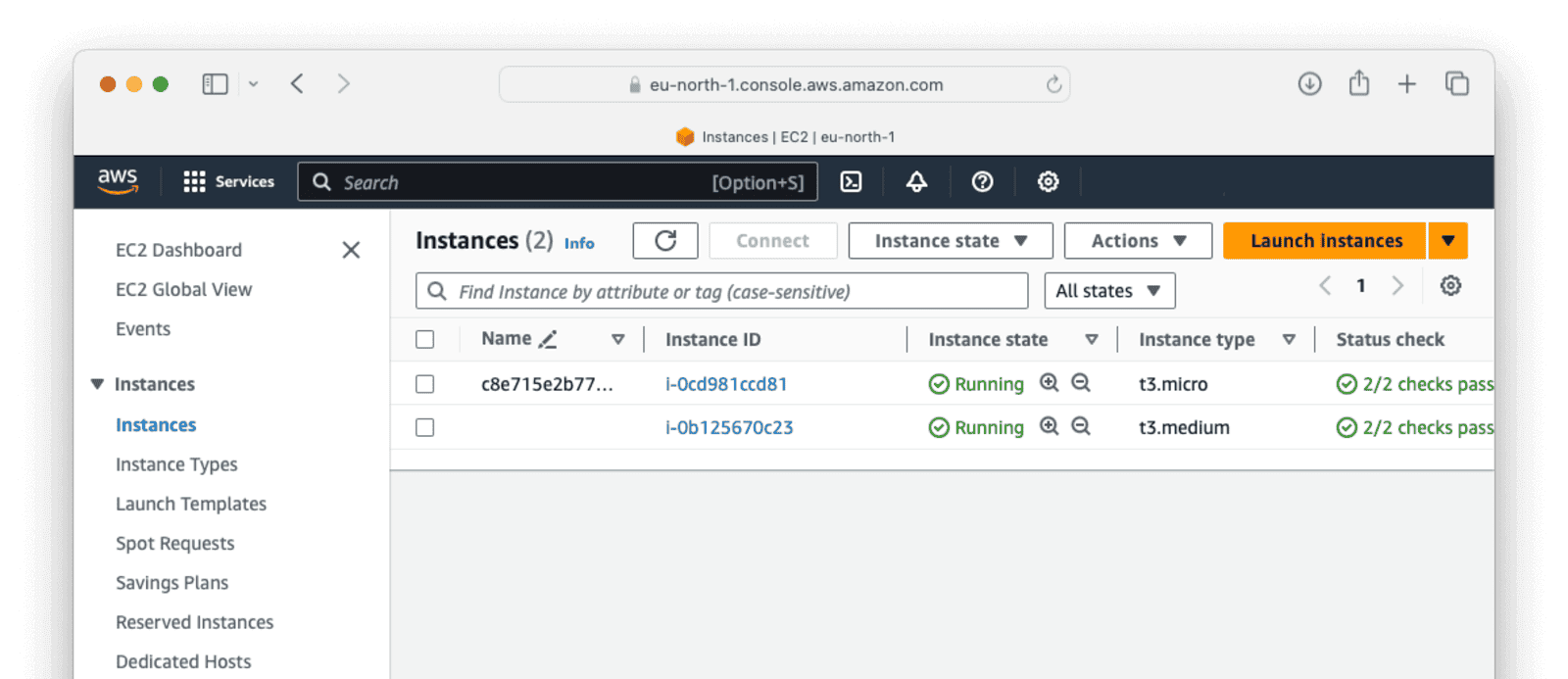1568x679 pixels.
Task: Open instance ID i-0b125670c23 link
Action: [x=729, y=427]
